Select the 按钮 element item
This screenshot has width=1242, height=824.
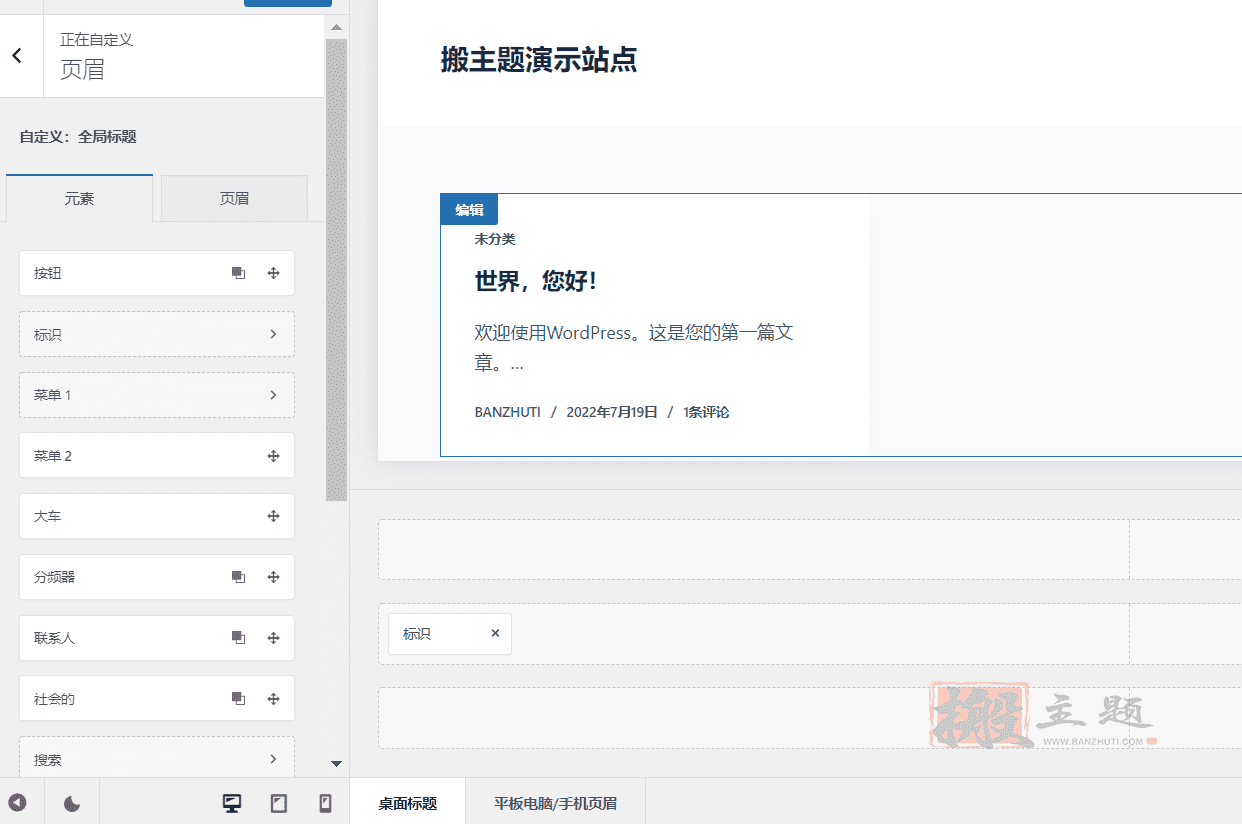[x=157, y=273]
